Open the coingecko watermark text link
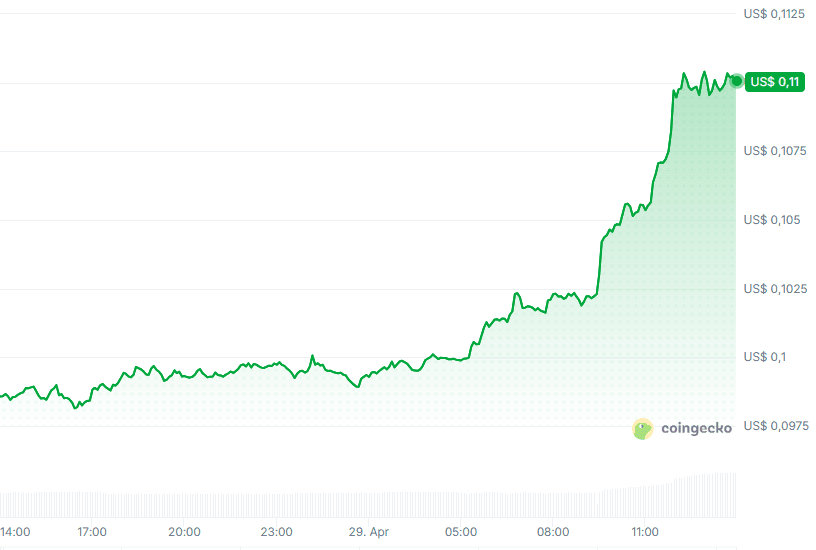816x550 pixels. [x=696, y=429]
